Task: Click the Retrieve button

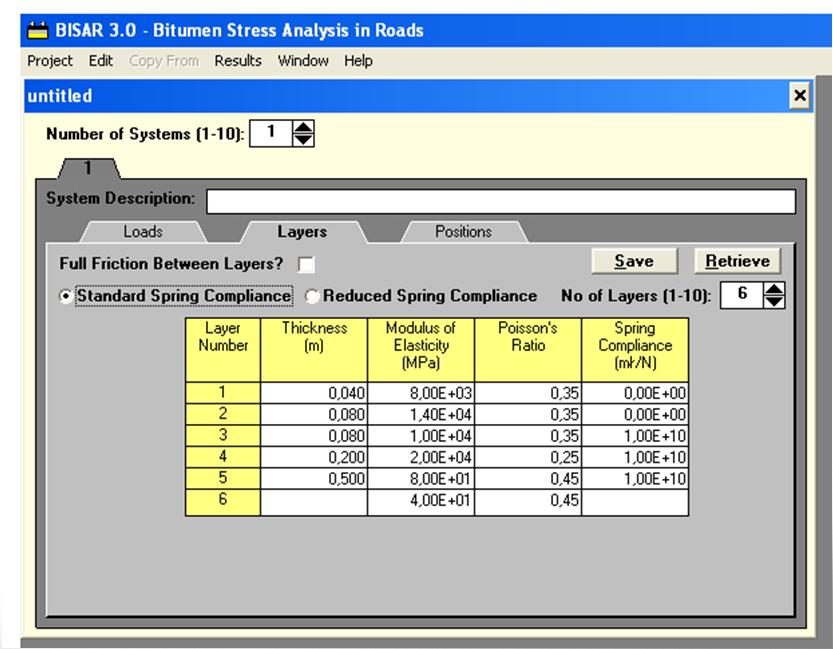Action: 737,261
